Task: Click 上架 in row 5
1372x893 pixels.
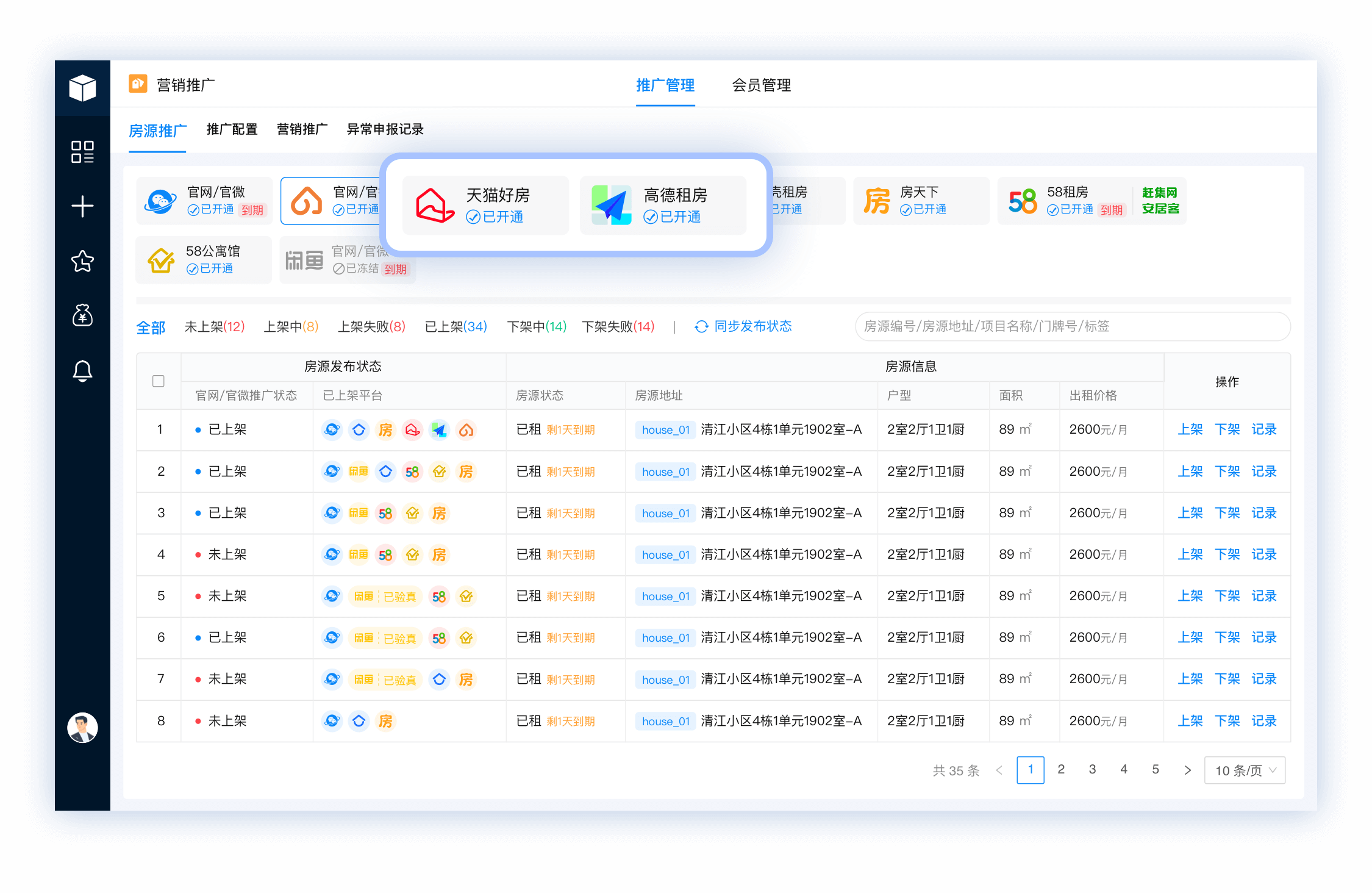Action: 1190,596
